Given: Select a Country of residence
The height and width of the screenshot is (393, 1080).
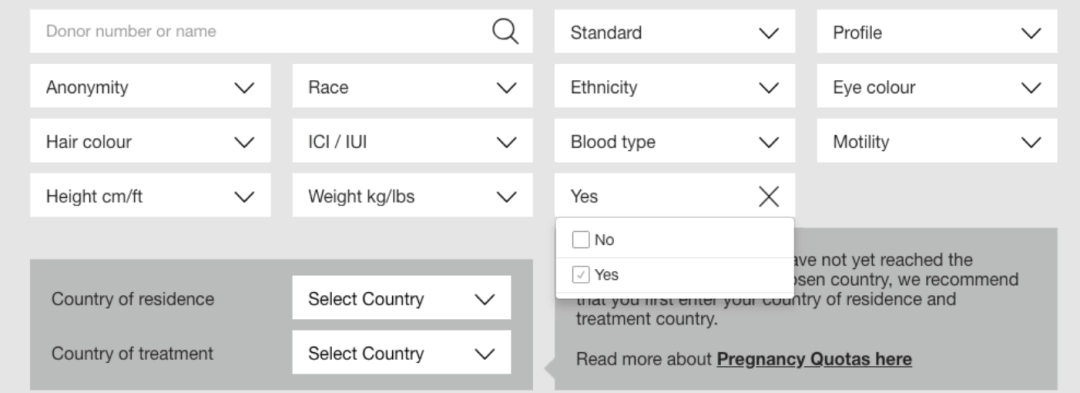Looking at the screenshot, I should click(x=402, y=298).
